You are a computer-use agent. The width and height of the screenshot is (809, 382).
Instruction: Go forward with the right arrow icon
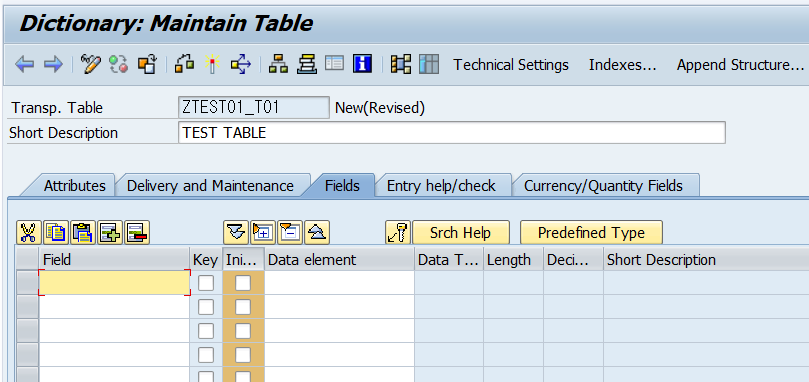[x=53, y=65]
